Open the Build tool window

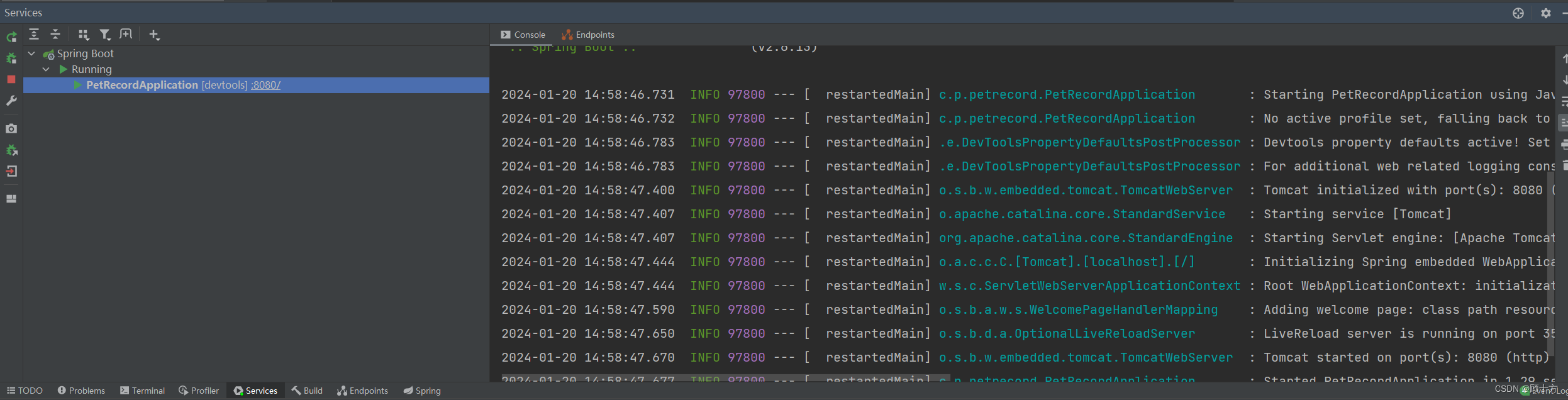point(307,391)
